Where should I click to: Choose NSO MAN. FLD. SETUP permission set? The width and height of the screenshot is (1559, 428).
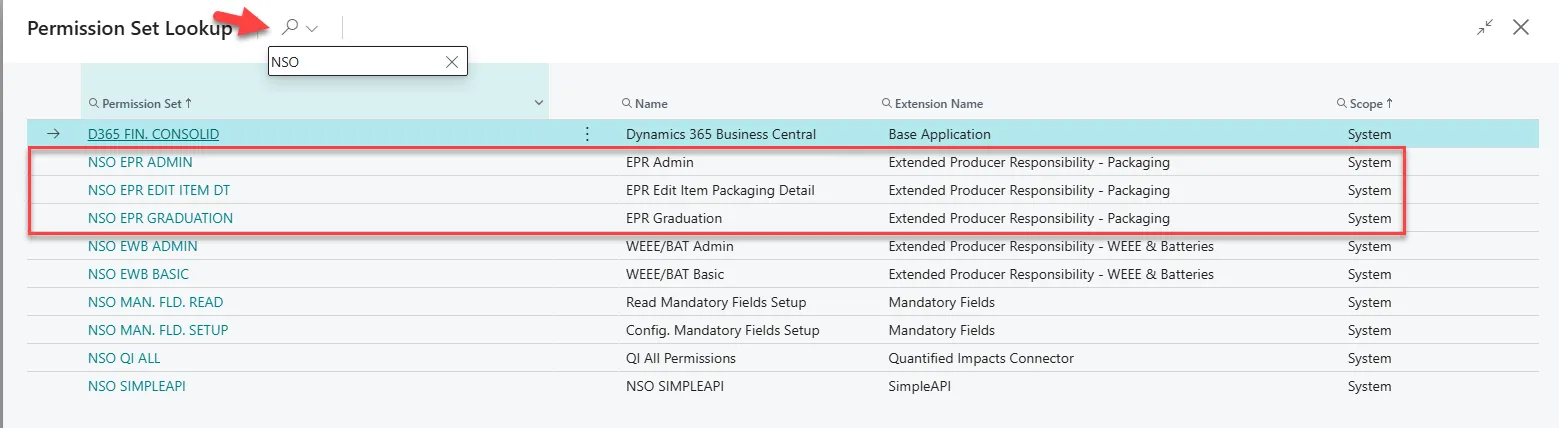click(159, 330)
